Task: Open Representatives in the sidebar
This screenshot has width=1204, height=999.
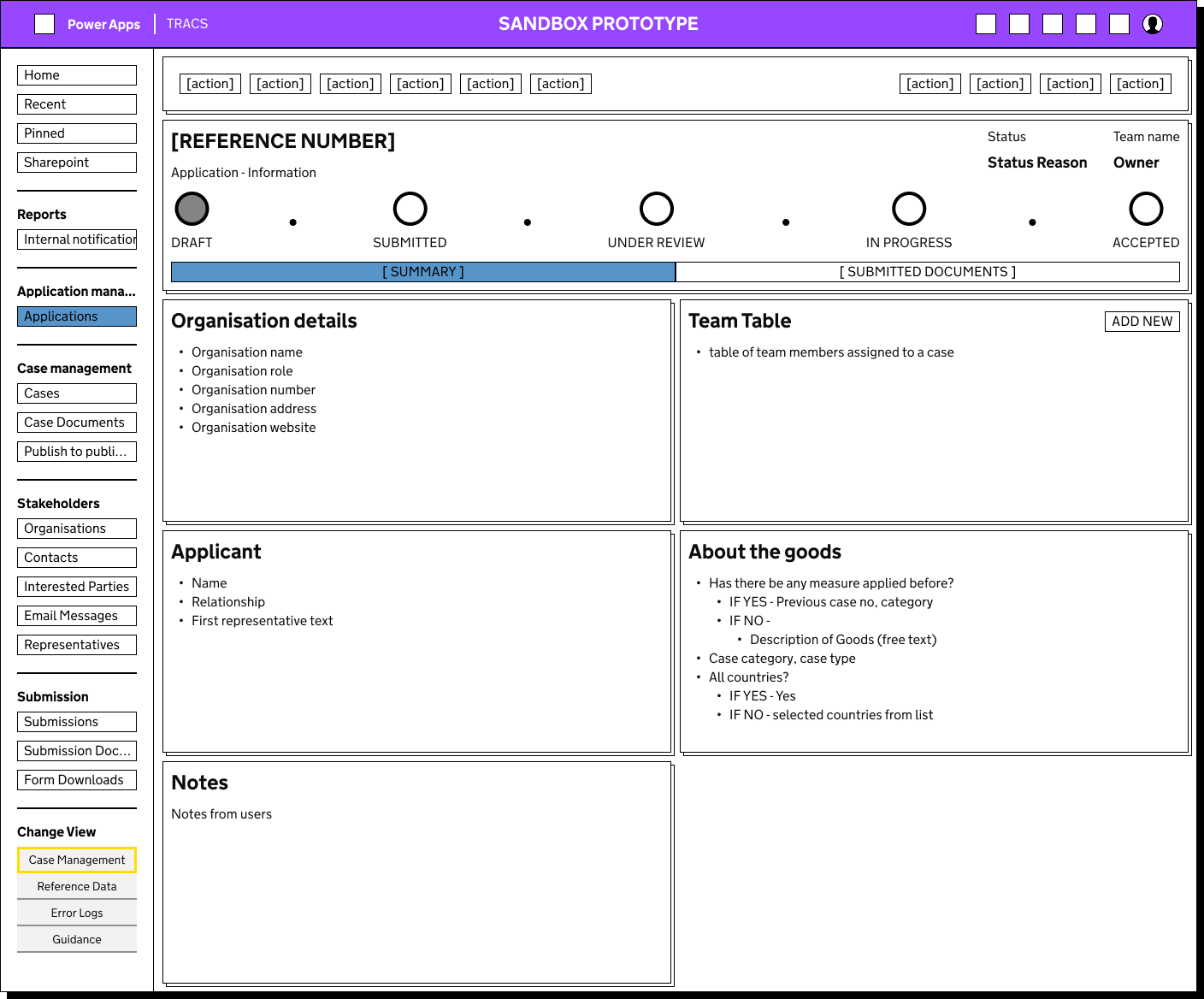Action: click(77, 645)
